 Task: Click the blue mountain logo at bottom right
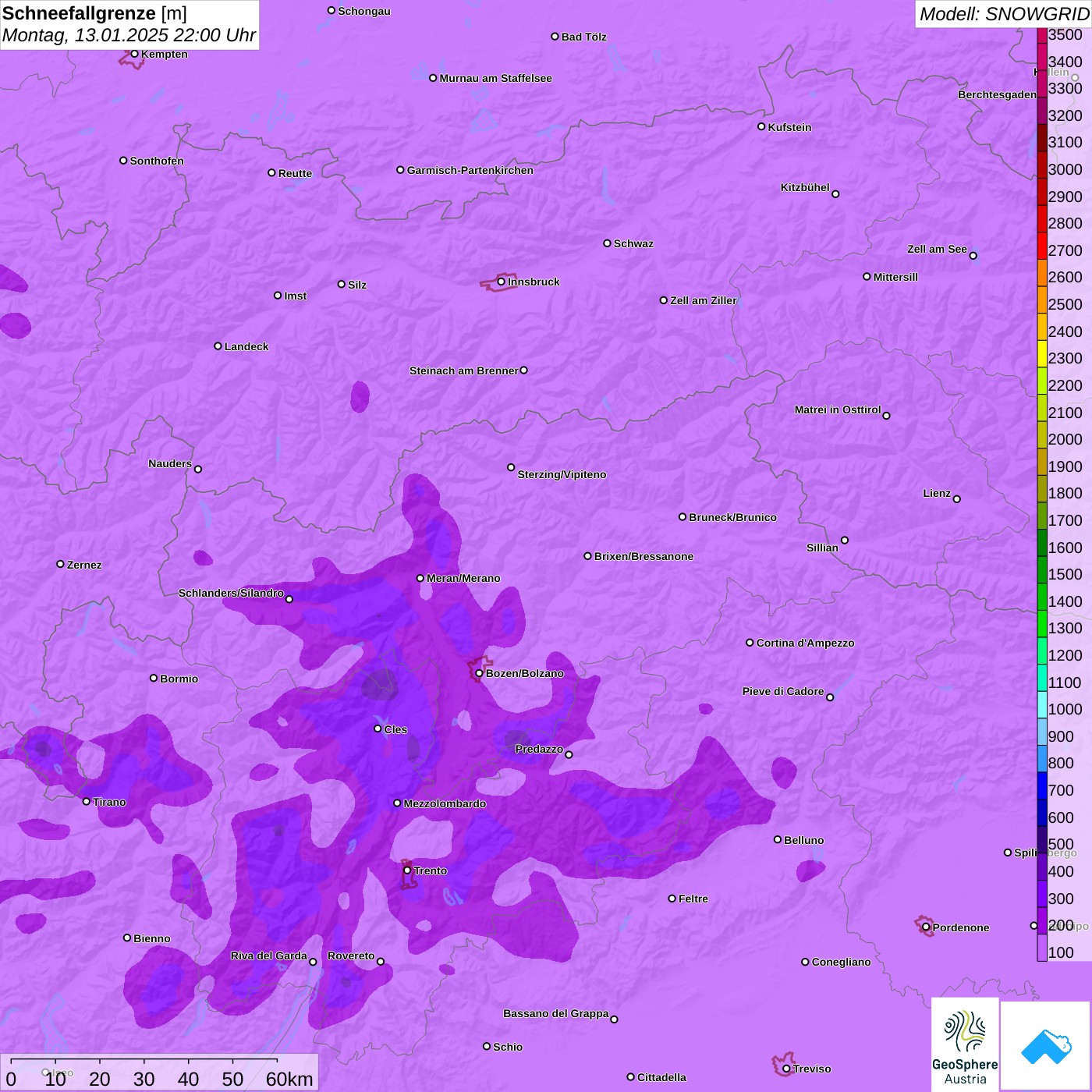tap(1045, 1046)
